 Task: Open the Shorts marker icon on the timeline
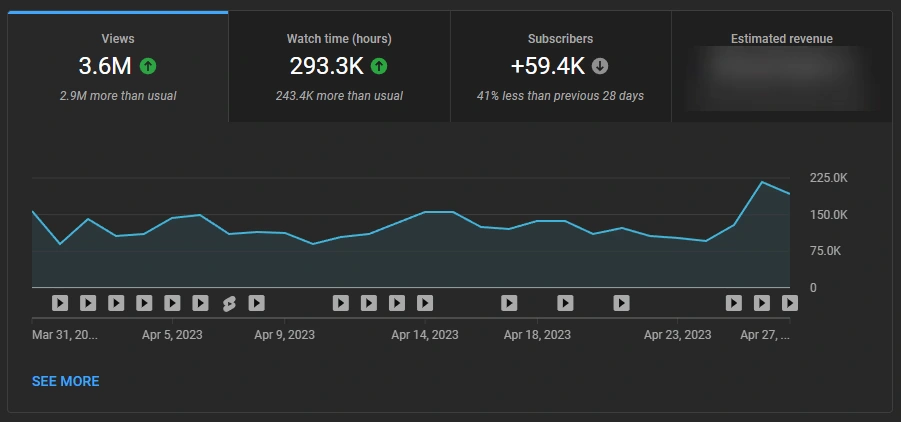[228, 303]
